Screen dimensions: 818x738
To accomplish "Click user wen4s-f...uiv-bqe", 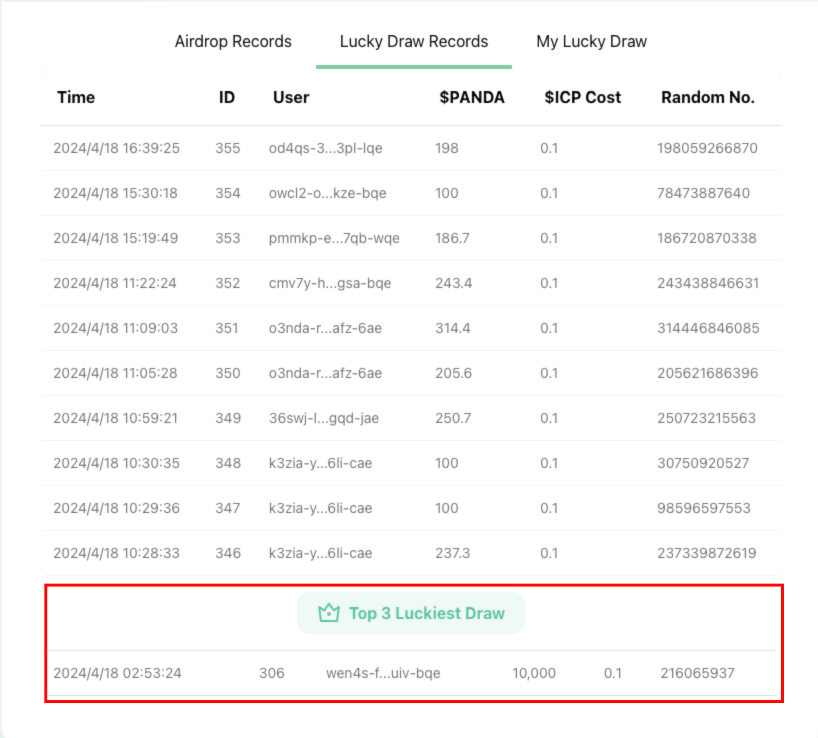I will click(383, 673).
